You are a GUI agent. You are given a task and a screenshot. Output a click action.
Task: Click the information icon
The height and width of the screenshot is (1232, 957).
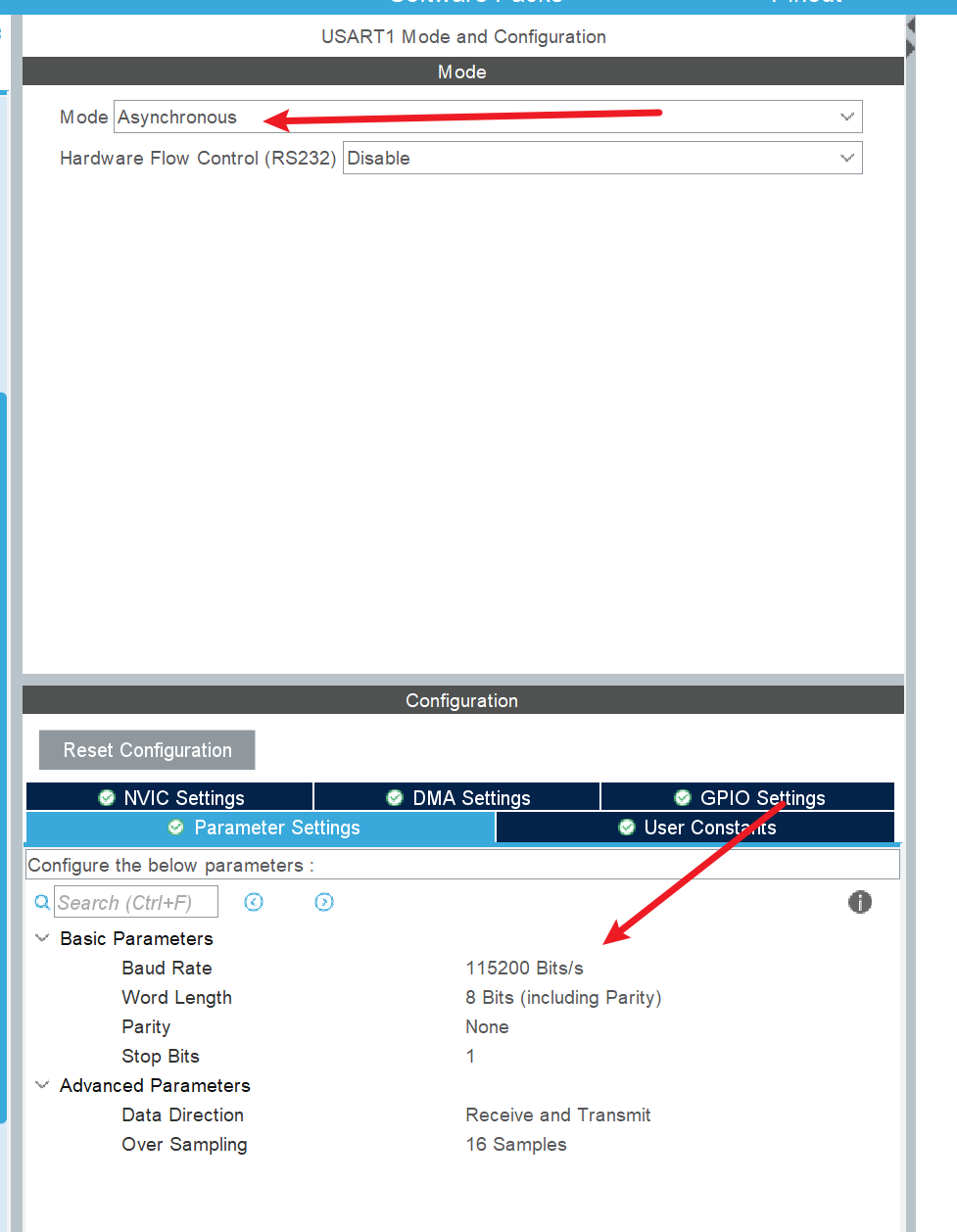pos(860,902)
